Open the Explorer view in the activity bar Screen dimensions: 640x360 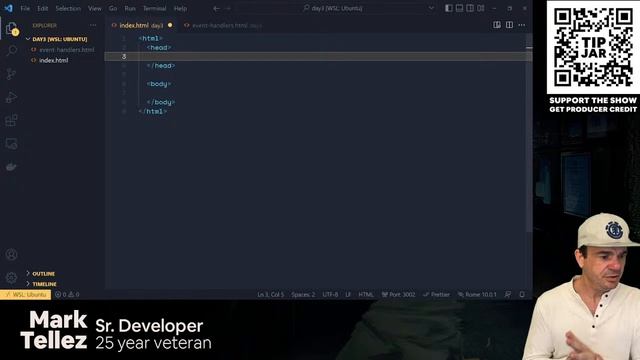[11, 28]
